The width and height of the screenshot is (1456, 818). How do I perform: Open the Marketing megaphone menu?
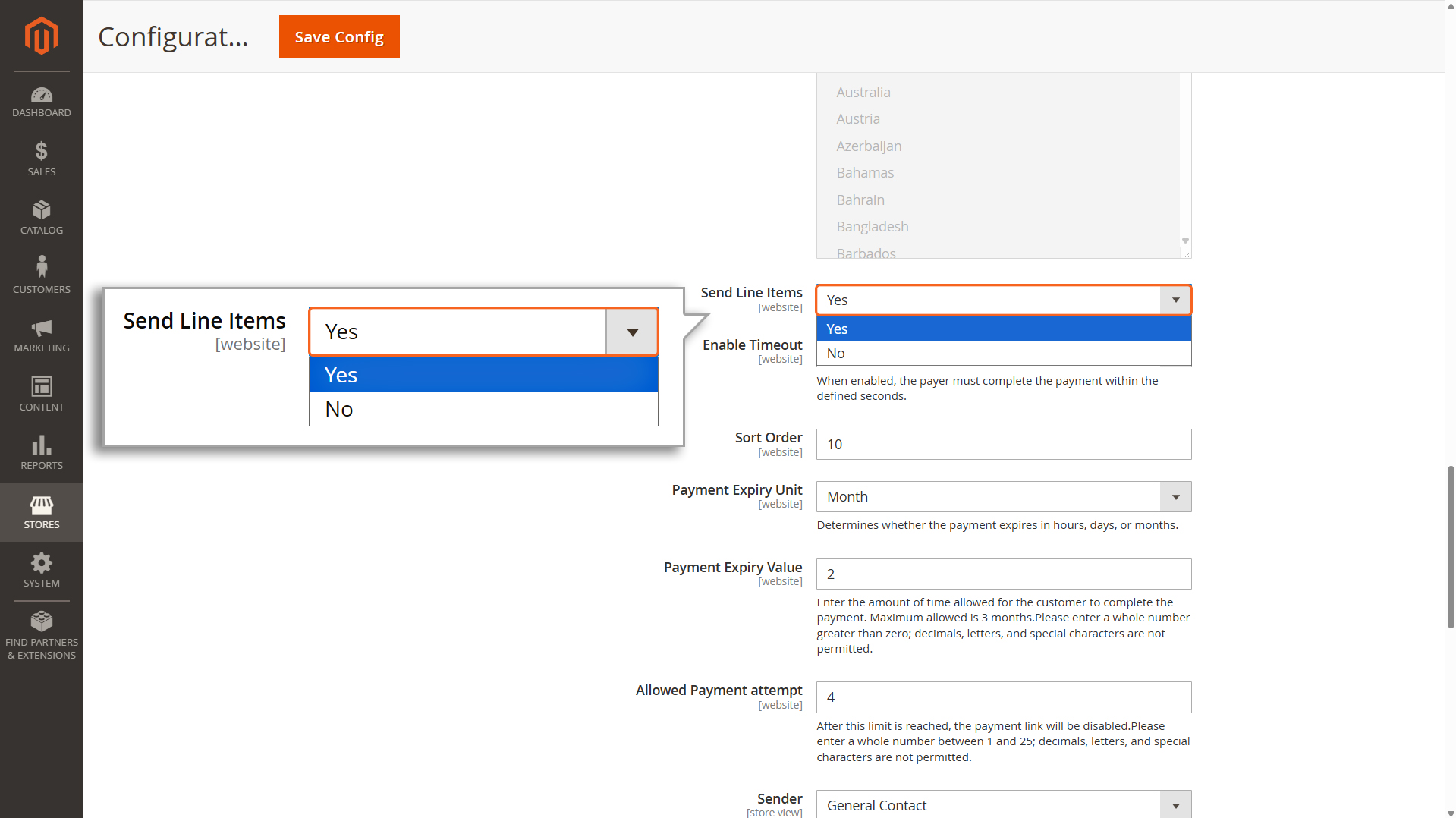[x=41, y=335]
